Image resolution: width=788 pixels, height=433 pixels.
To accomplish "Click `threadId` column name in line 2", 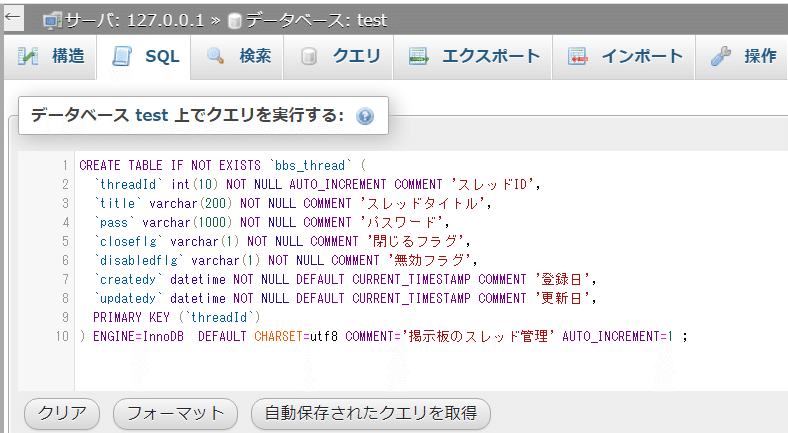I will (x=128, y=184).
